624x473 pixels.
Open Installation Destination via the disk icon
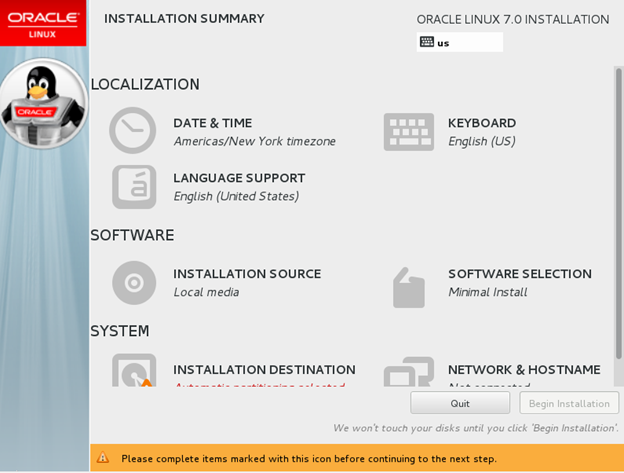133,371
